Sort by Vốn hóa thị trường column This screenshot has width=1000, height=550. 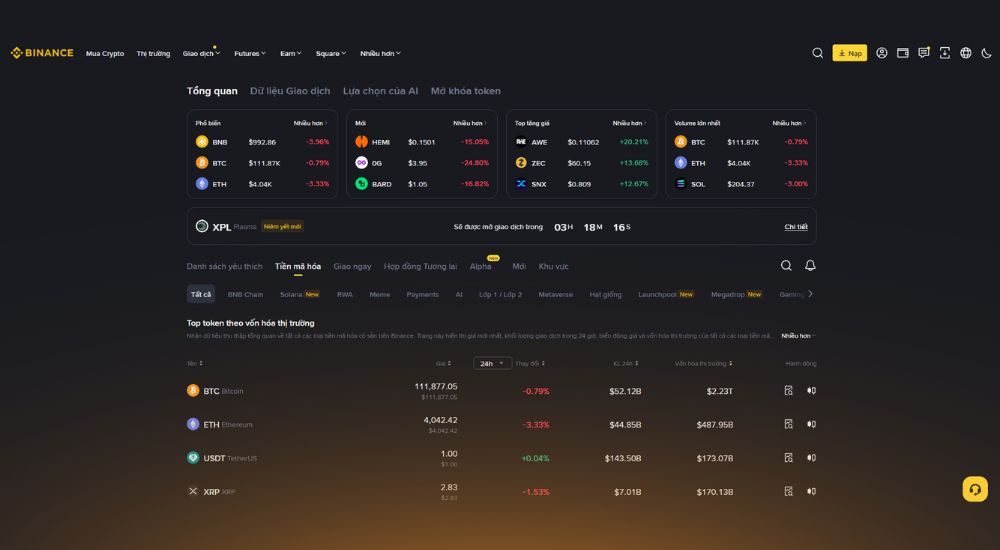703,364
